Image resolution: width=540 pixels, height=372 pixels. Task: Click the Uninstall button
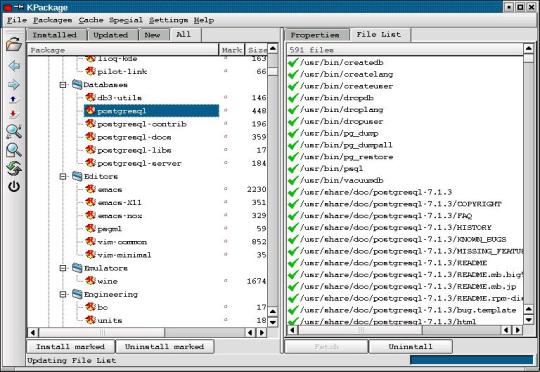(x=411, y=347)
